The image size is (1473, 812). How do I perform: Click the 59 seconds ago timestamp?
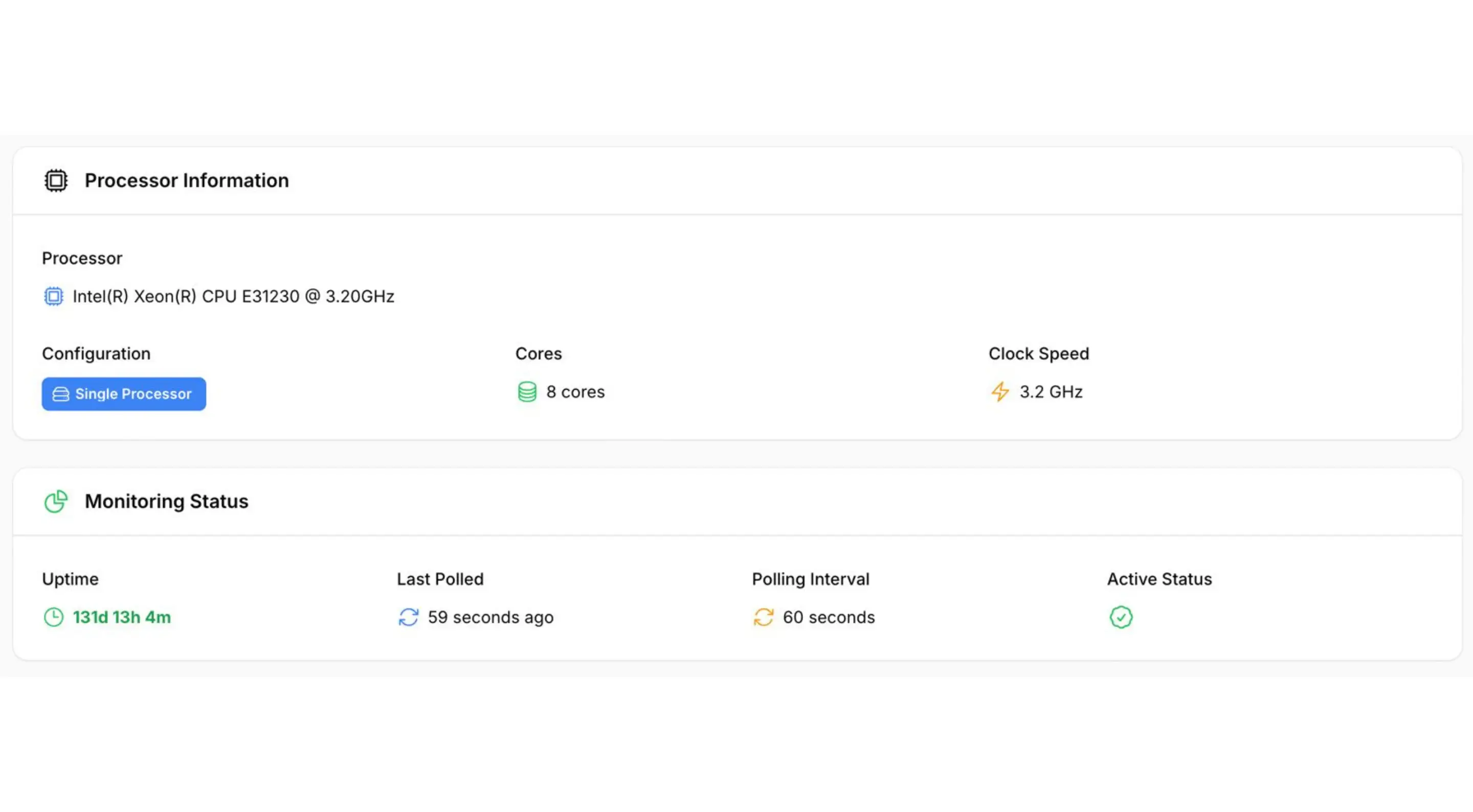click(490, 617)
